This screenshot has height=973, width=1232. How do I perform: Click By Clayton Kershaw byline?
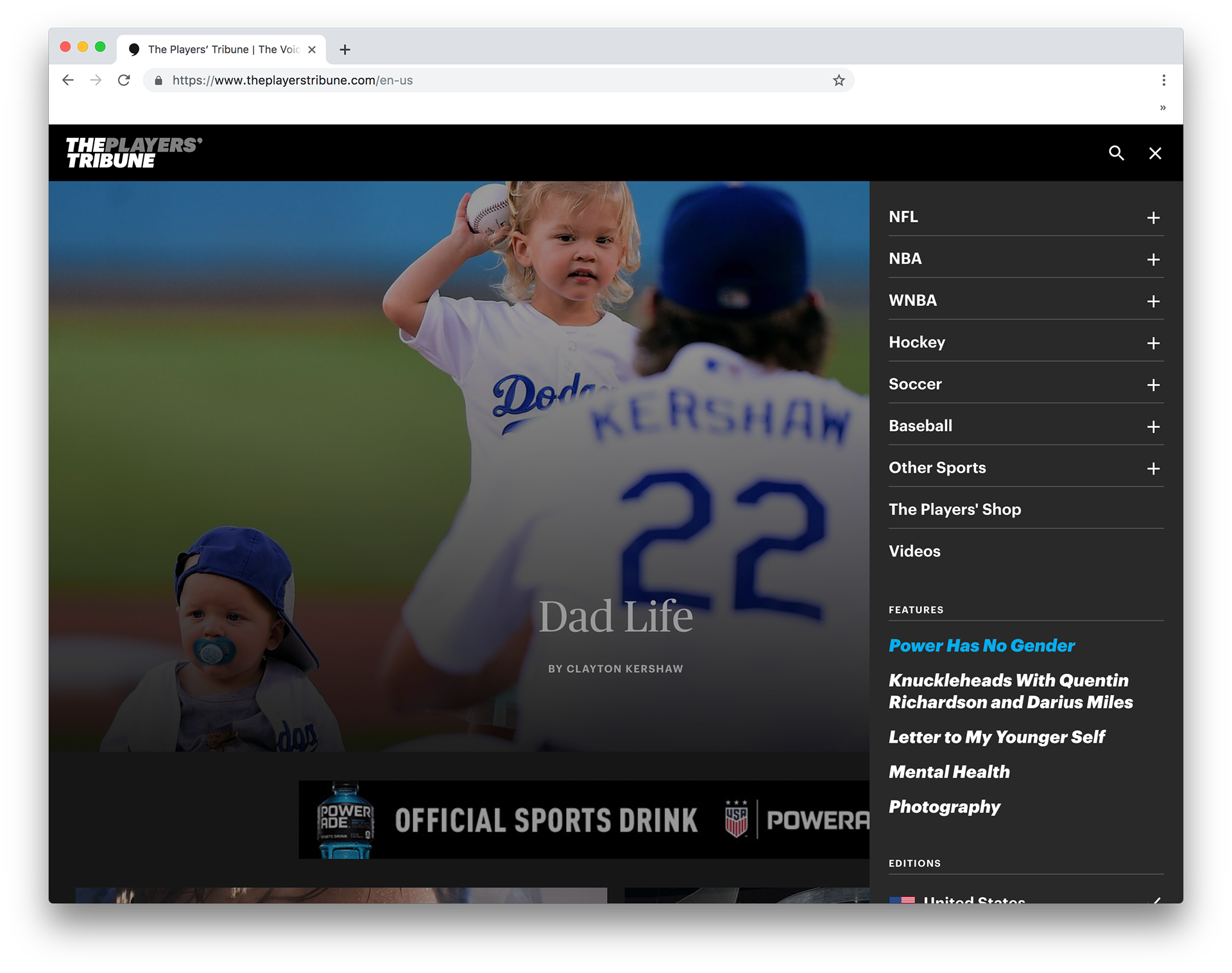point(615,668)
